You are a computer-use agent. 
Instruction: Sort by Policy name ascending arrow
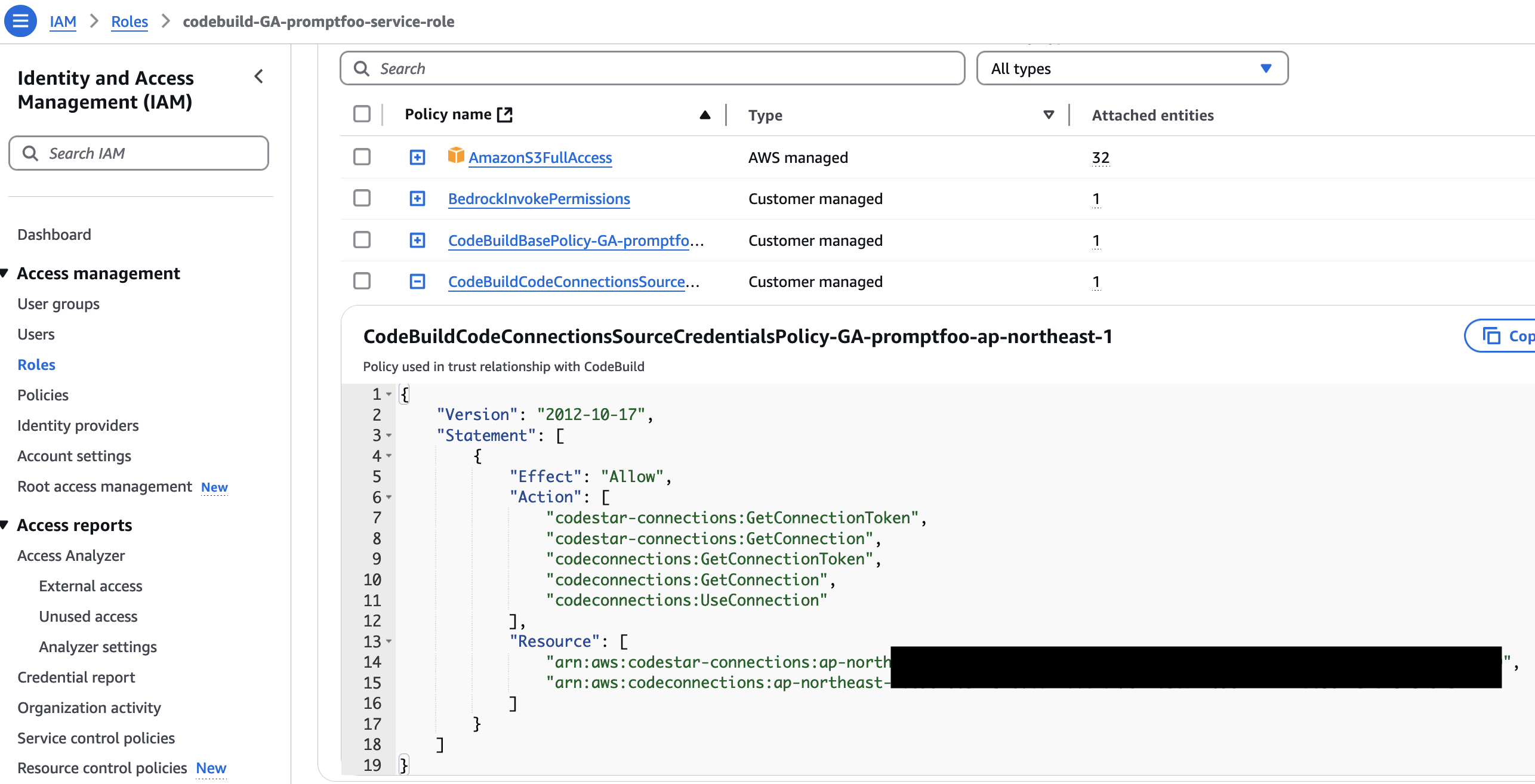(x=705, y=115)
